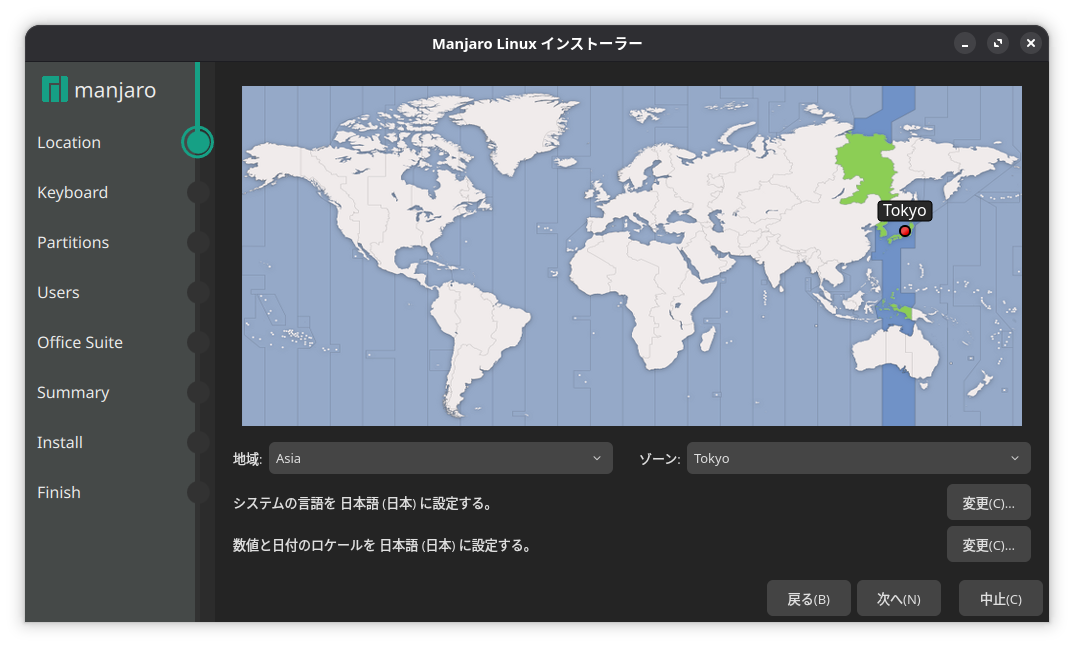Open the ゾーン Tokyo zone dropdown
This screenshot has height=647, width=1074.
pos(858,458)
